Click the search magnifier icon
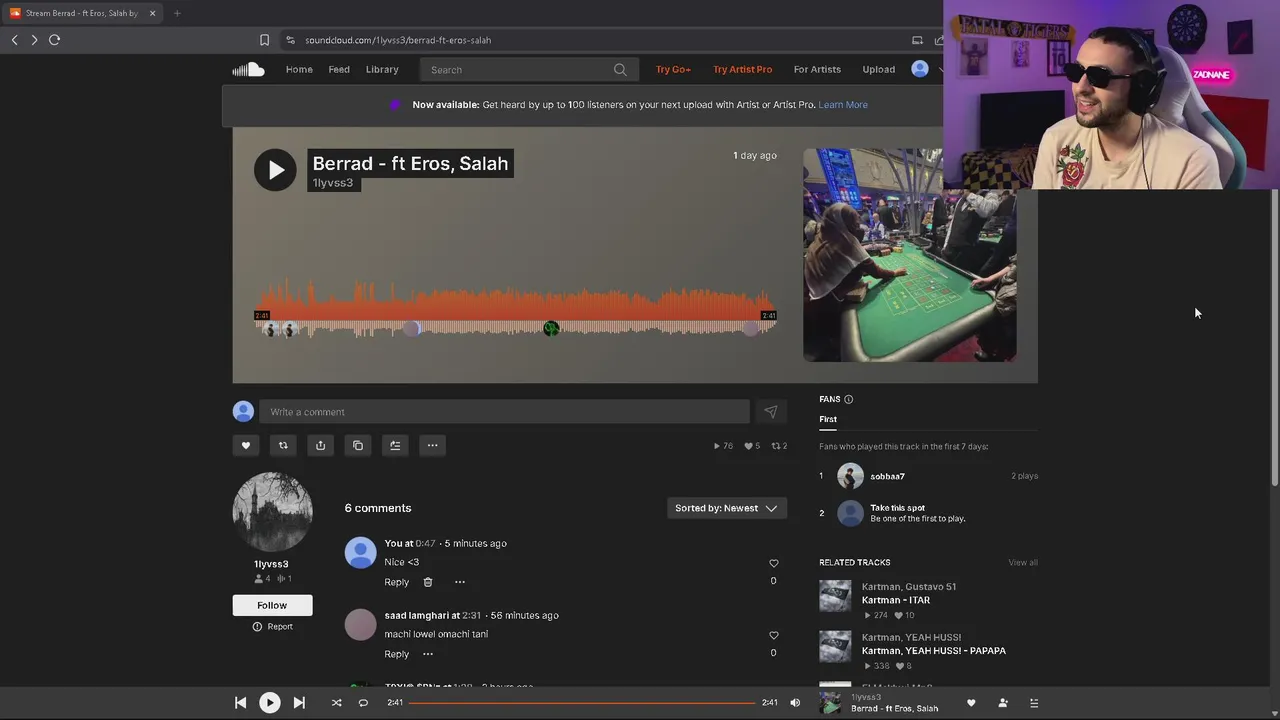1280x720 pixels. 620,70
